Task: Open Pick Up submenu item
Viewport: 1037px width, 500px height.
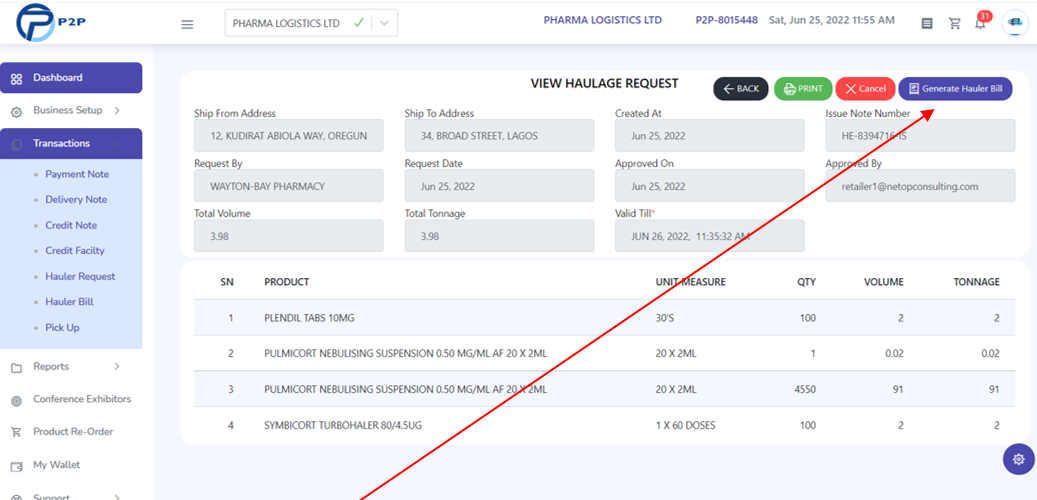Action: pyautogui.click(x=62, y=327)
